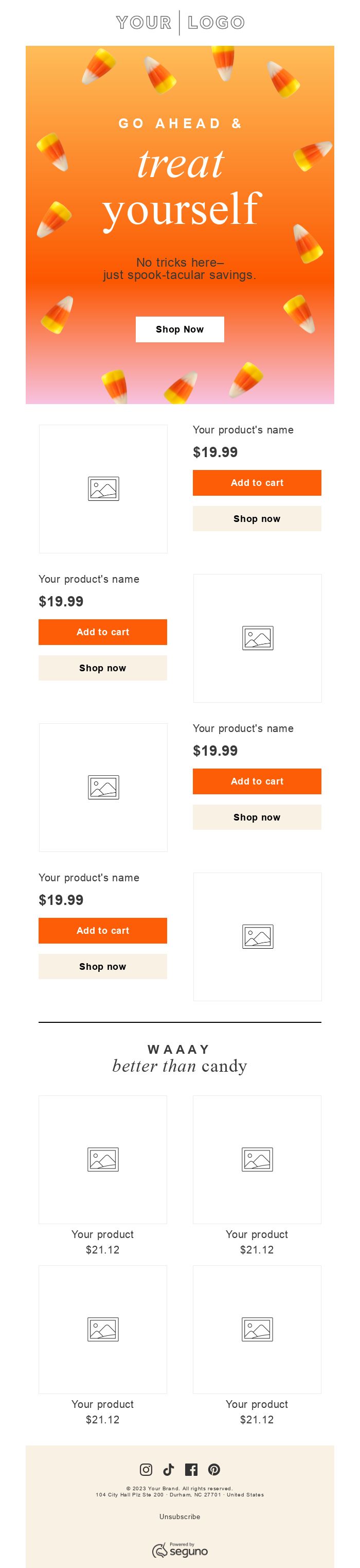
Task: Click the YOUR LOGO header image
Action: pos(180,23)
